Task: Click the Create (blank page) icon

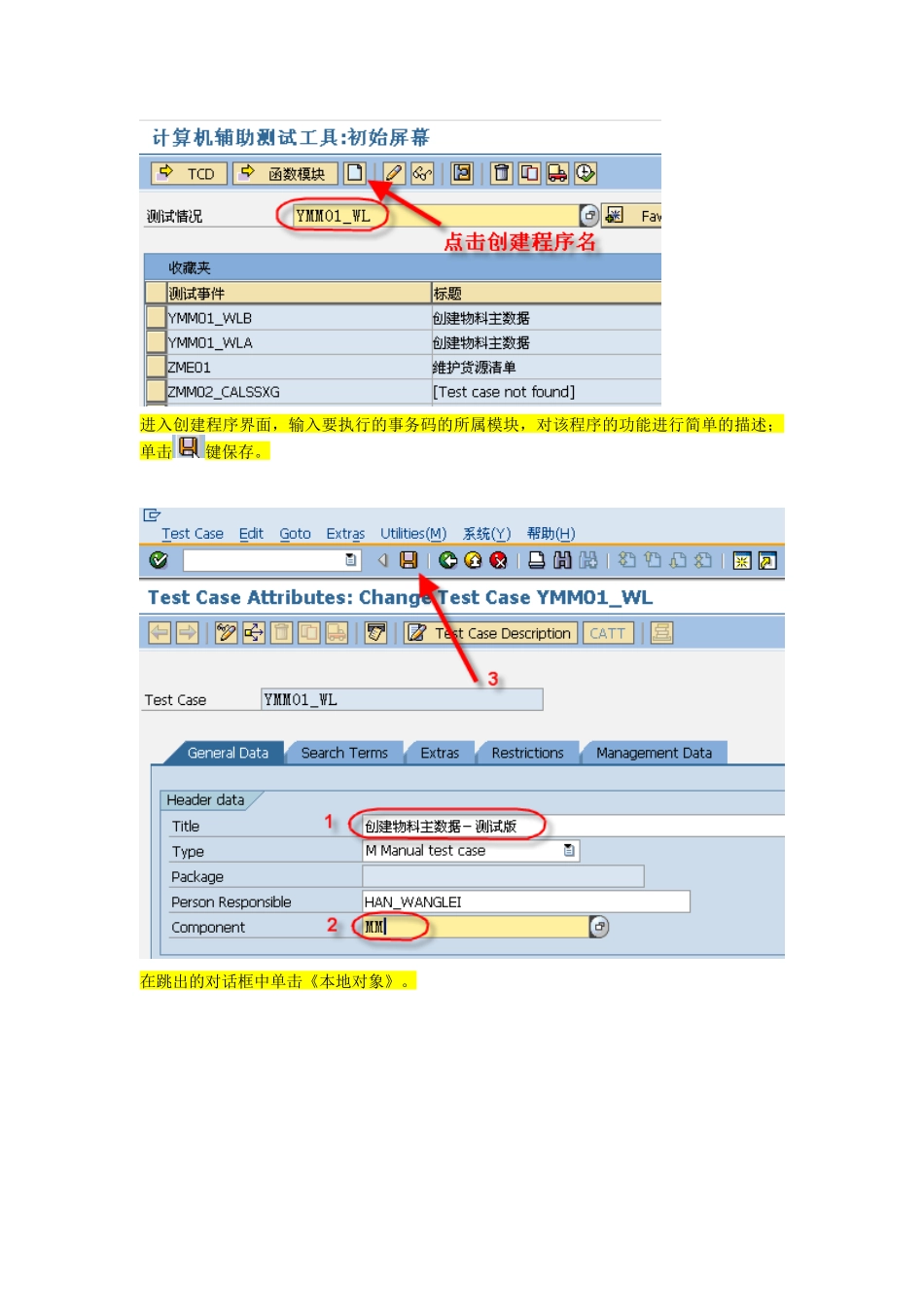Action: tap(355, 173)
